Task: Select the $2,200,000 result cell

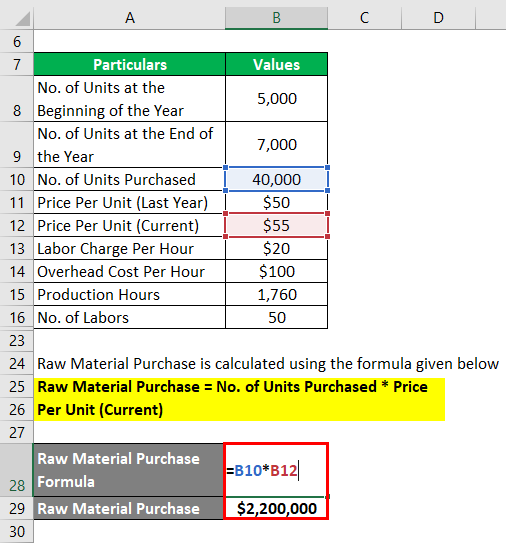Action: (x=276, y=508)
